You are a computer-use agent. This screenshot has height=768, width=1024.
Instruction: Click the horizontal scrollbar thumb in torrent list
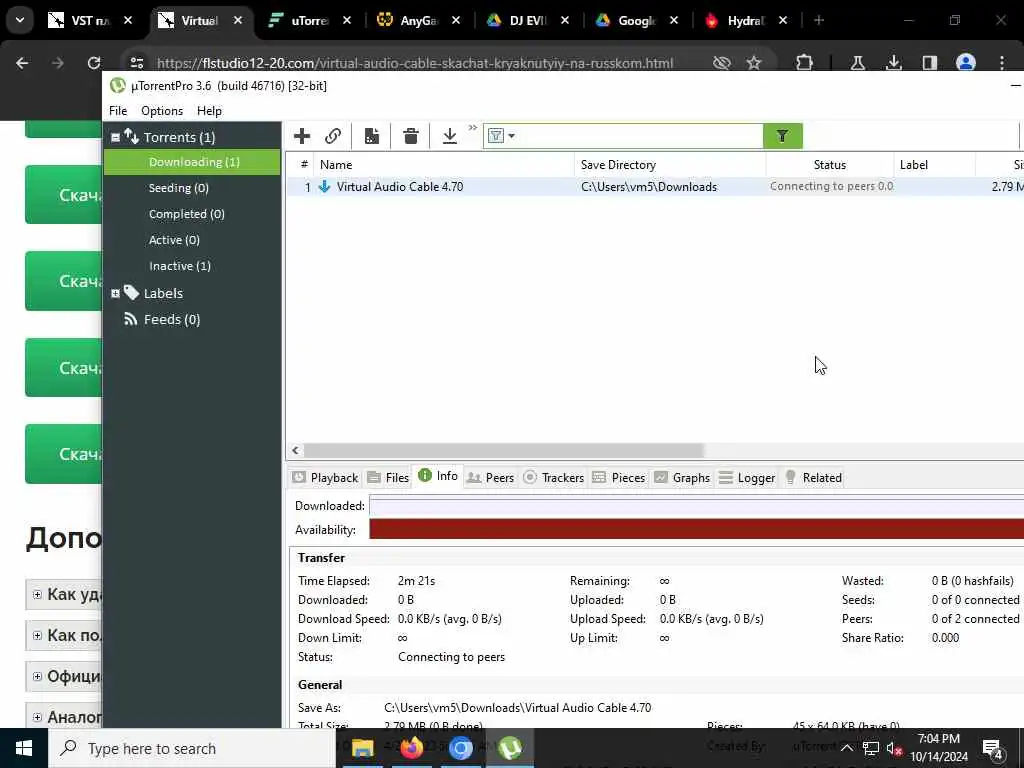coord(504,450)
